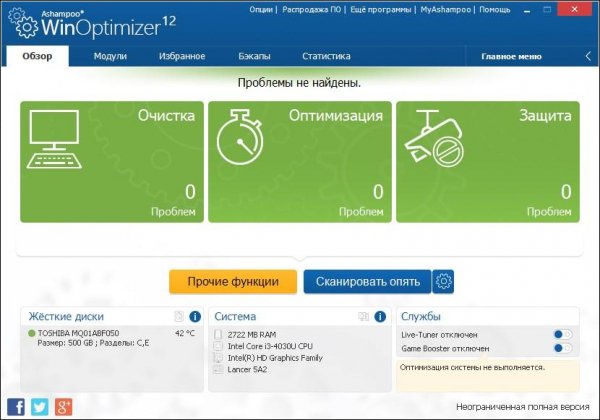This screenshot has height=420, width=600.
Task: Open the Помощь menu
Action: [x=495, y=10]
